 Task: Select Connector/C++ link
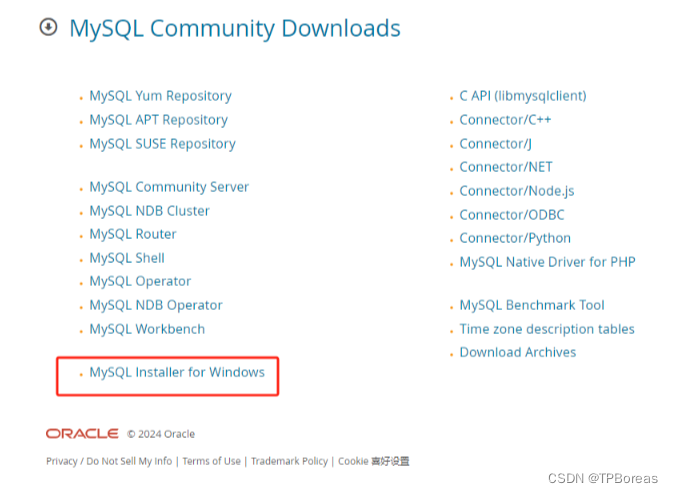[x=505, y=120]
